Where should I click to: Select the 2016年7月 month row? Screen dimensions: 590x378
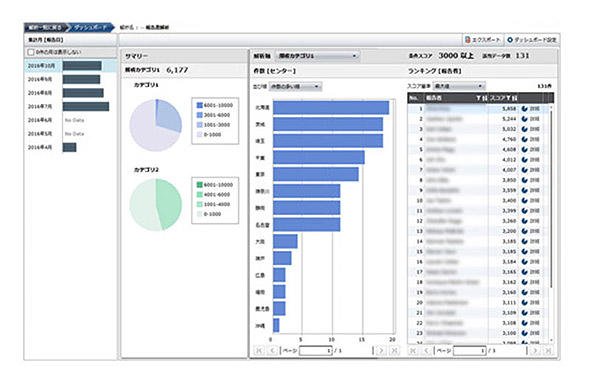[71, 106]
